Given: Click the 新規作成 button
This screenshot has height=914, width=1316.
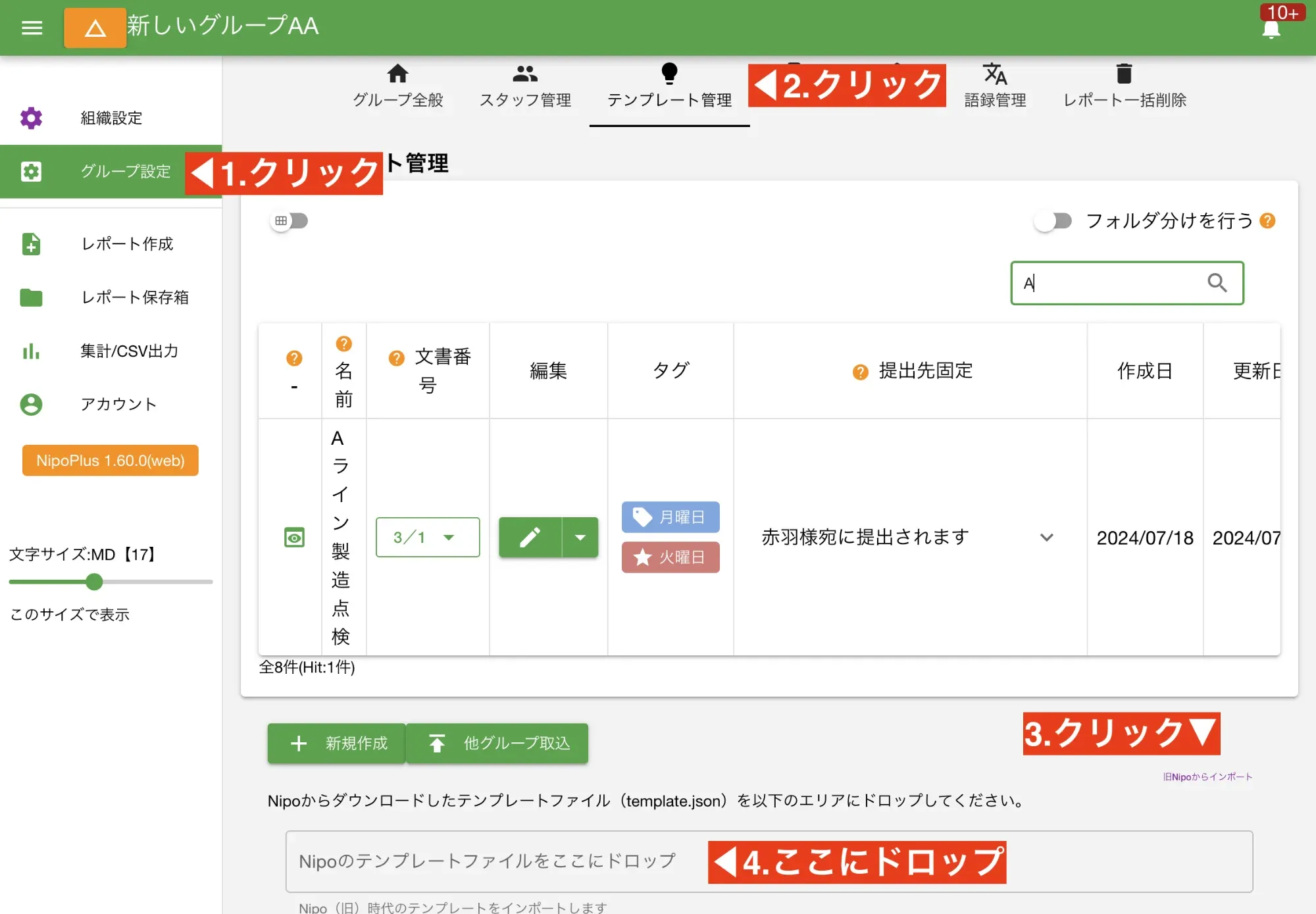Looking at the screenshot, I should point(336,744).
